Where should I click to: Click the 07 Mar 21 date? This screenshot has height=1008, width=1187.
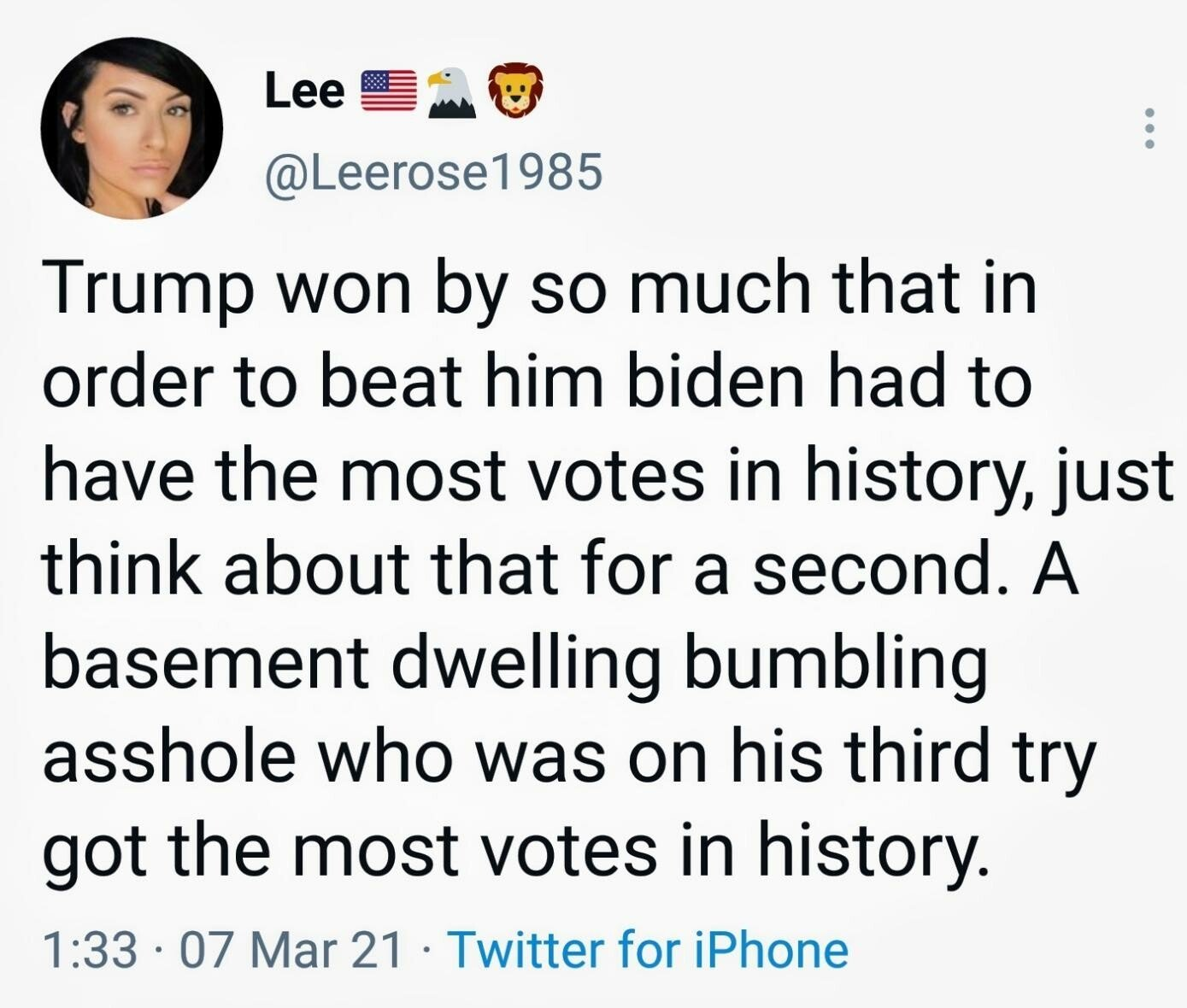287,950
